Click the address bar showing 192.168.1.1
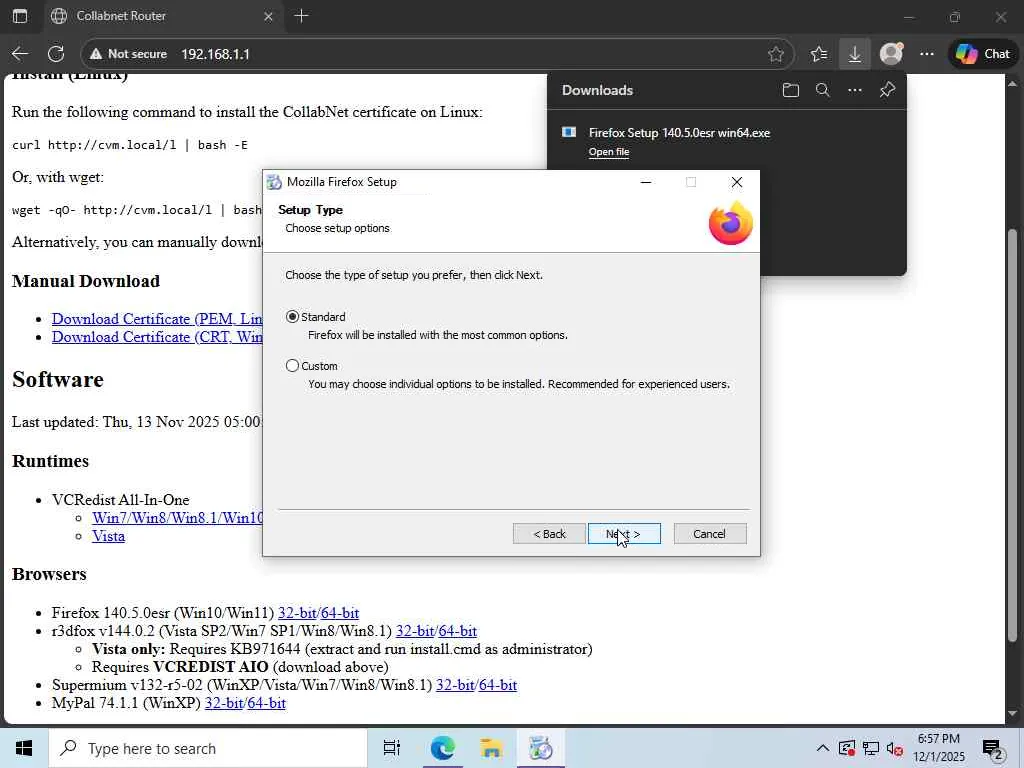The width and height of the screenshot is (1024, 768). click(x=215, y=54)
